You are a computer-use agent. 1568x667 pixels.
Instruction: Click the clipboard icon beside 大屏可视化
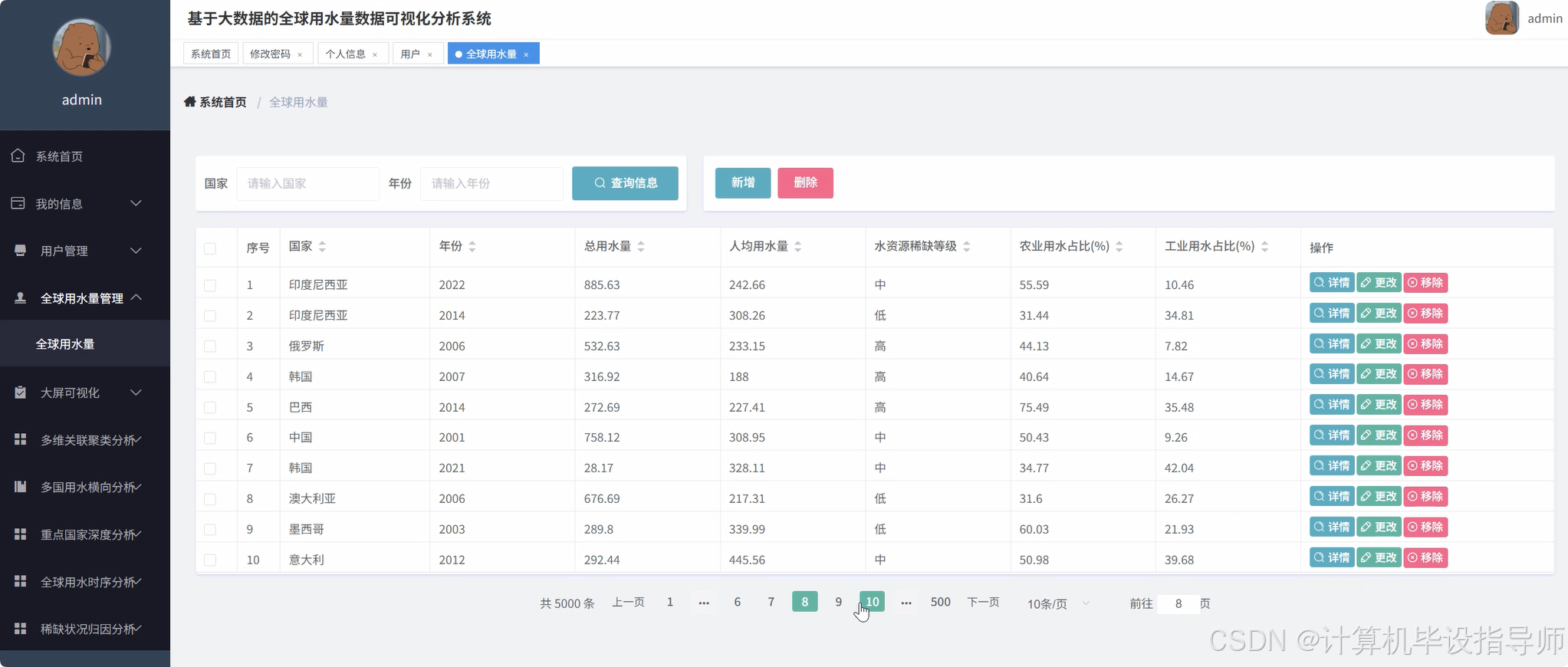(x=21, y=393)
